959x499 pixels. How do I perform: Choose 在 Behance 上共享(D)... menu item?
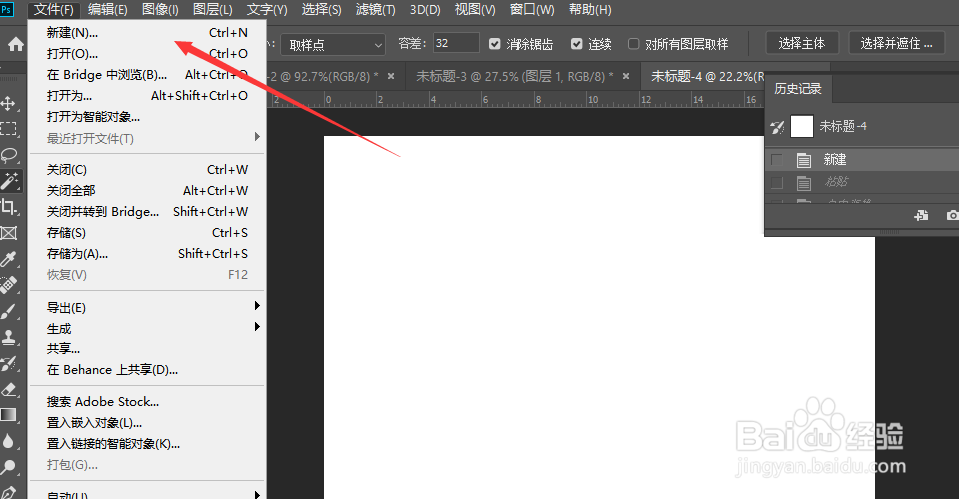(x=147, y=370)
